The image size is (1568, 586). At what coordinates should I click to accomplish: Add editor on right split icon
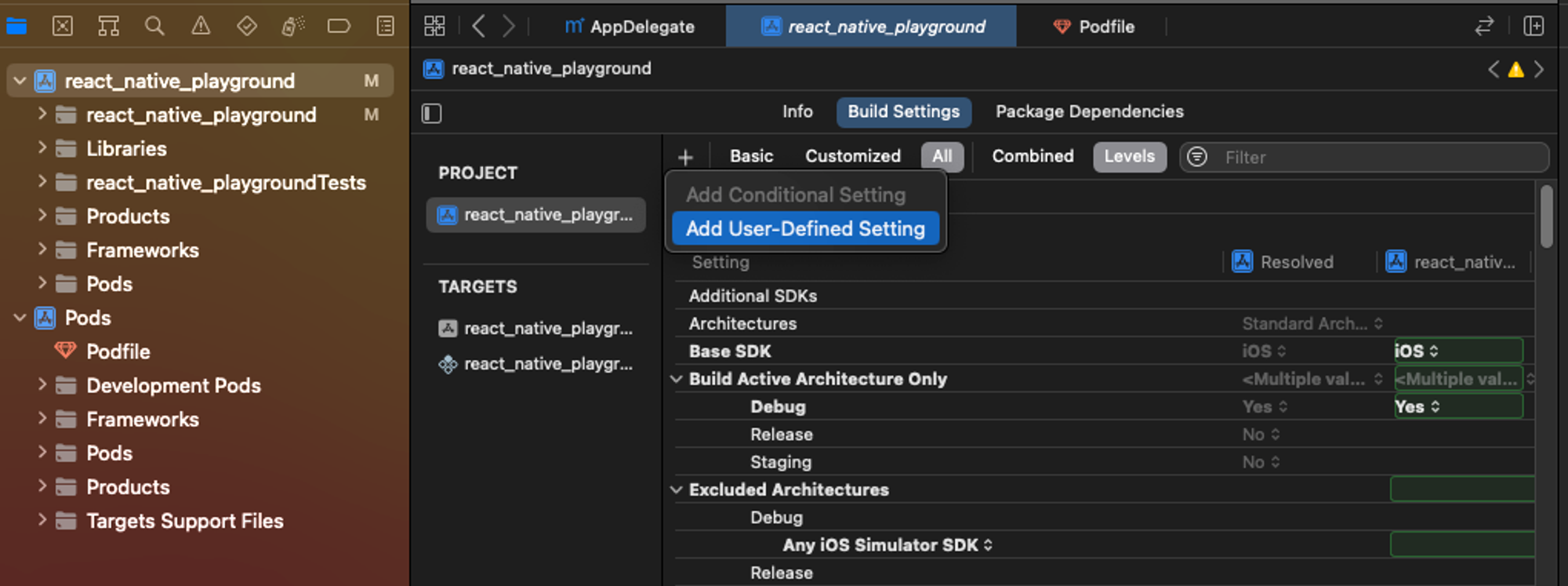click(1534, 27)
